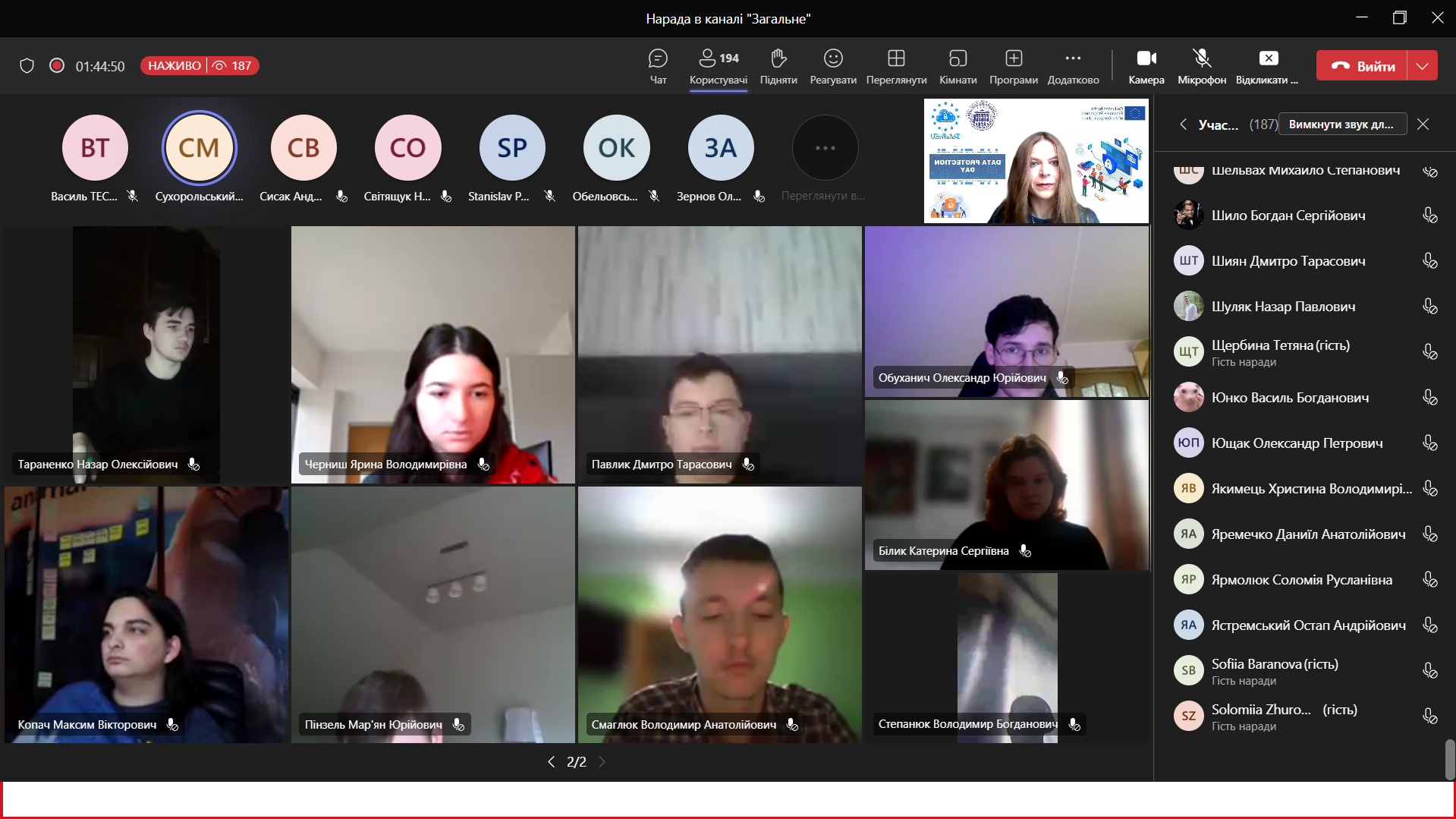Open the Кімнати breakout rooms

958,66
